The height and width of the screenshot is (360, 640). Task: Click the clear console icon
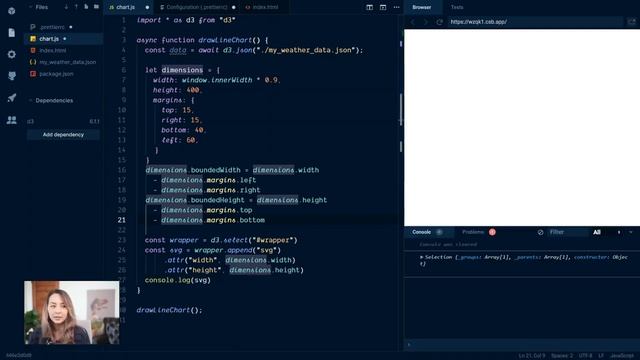(540, 232)
